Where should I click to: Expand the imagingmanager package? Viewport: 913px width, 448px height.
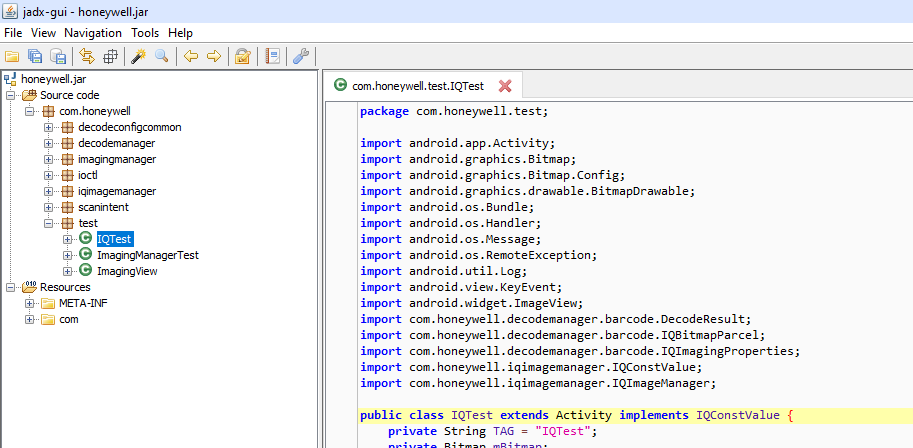(x=48, y=160)
